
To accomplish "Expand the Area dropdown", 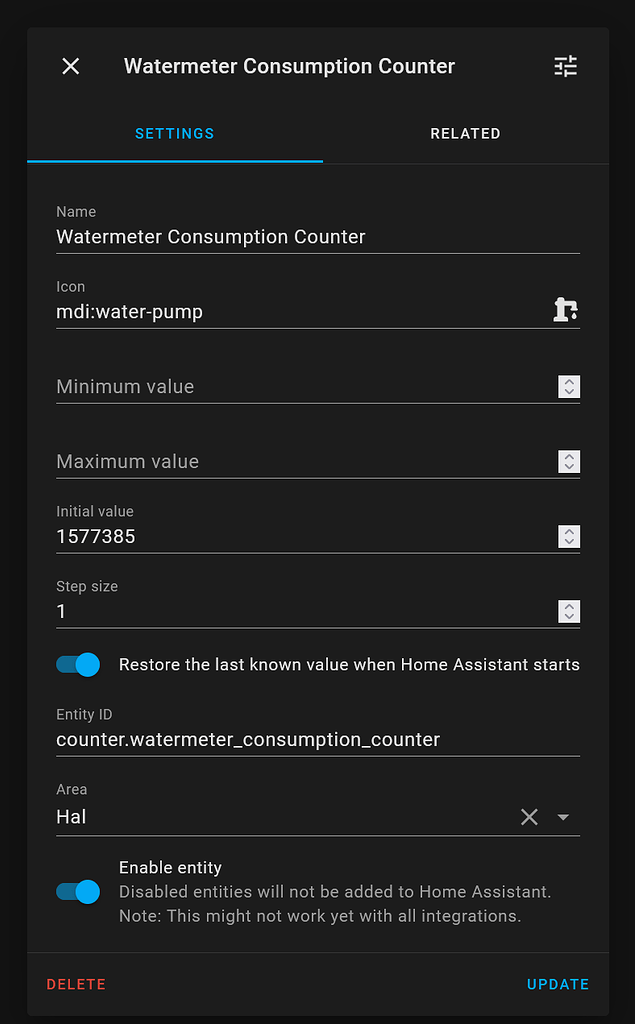I will click(x=563, y=817).
